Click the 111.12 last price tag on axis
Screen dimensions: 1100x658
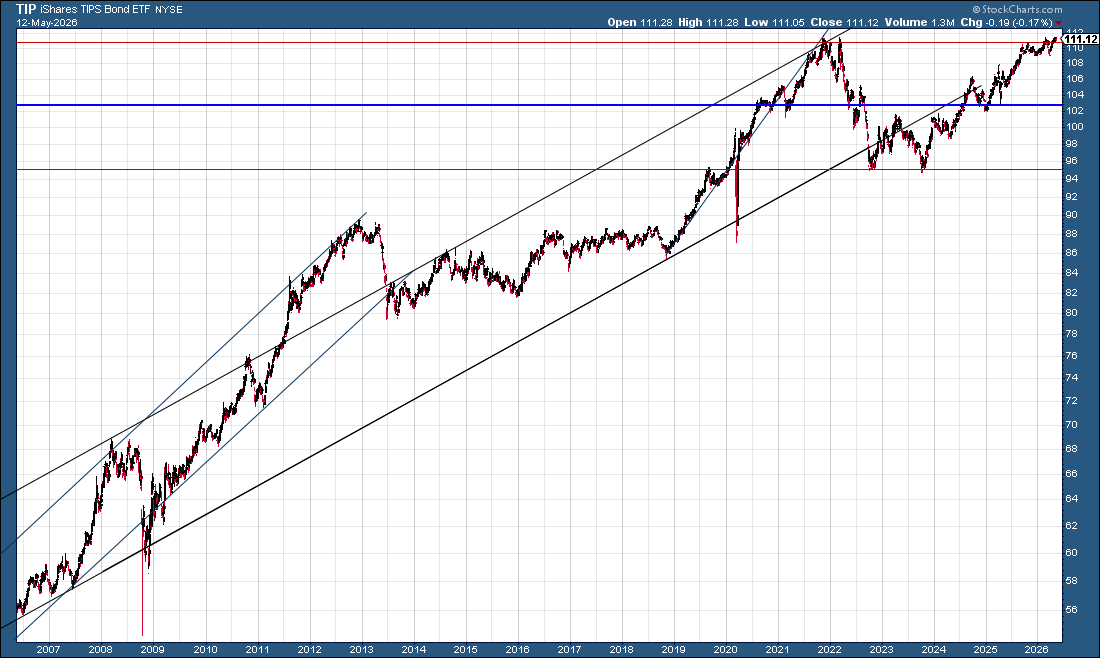coord(1081,40)
